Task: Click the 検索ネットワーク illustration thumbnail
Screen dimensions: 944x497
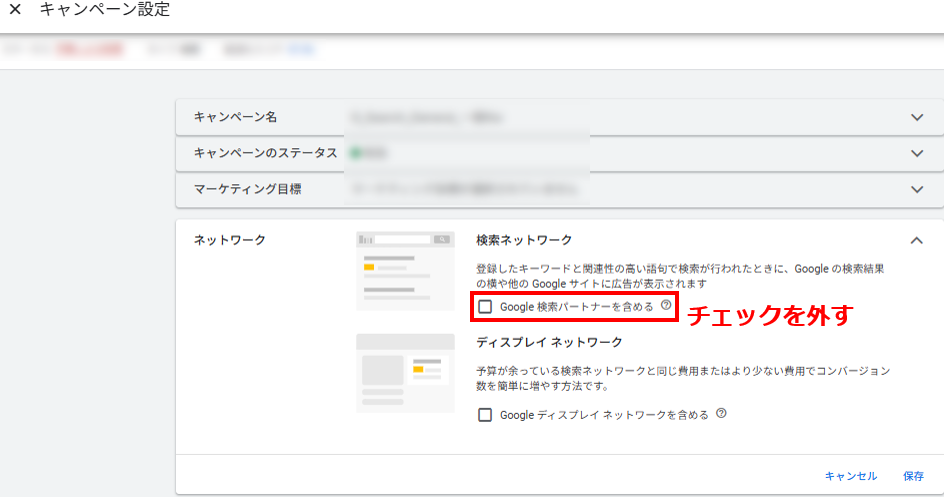Action: tap(405, 271)
